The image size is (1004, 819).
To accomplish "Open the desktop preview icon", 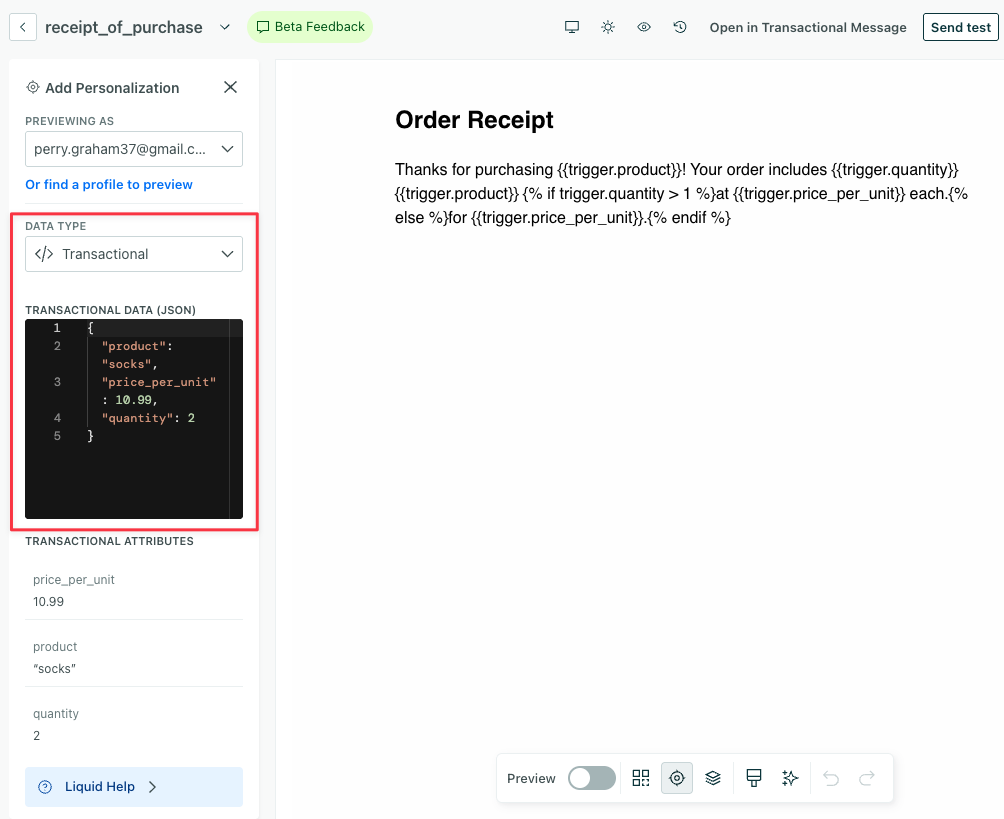I will click(572, 27).
